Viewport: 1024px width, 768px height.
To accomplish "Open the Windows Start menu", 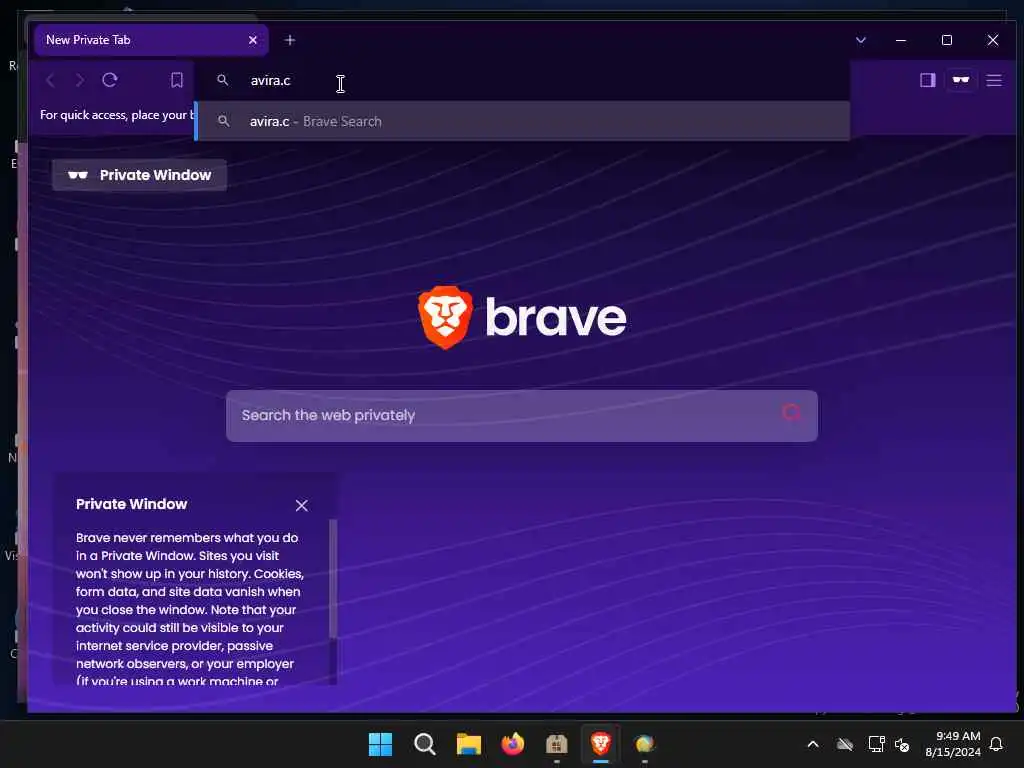I will pos(380,744).
